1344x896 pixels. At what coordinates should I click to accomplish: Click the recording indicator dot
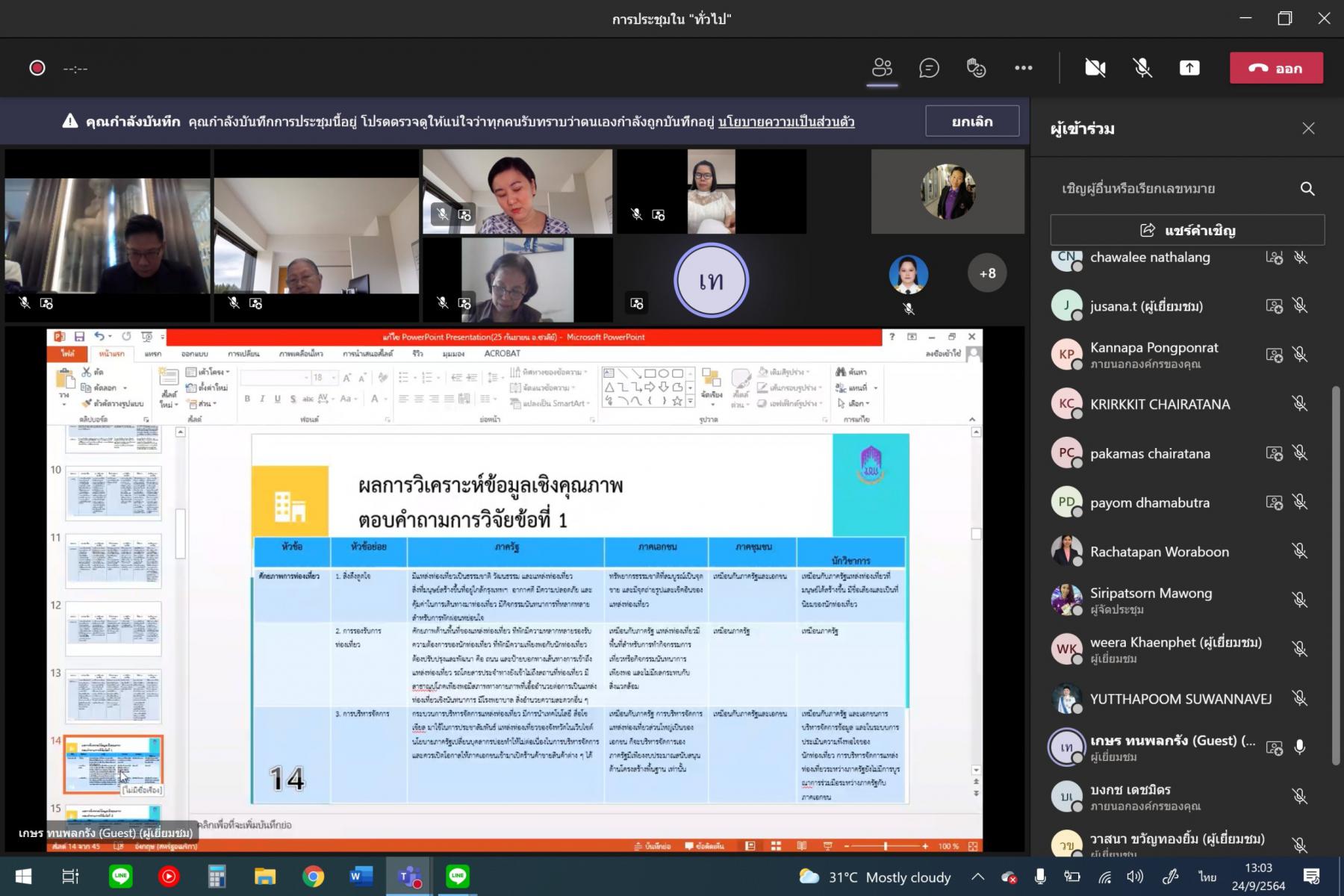coord(37,68)
